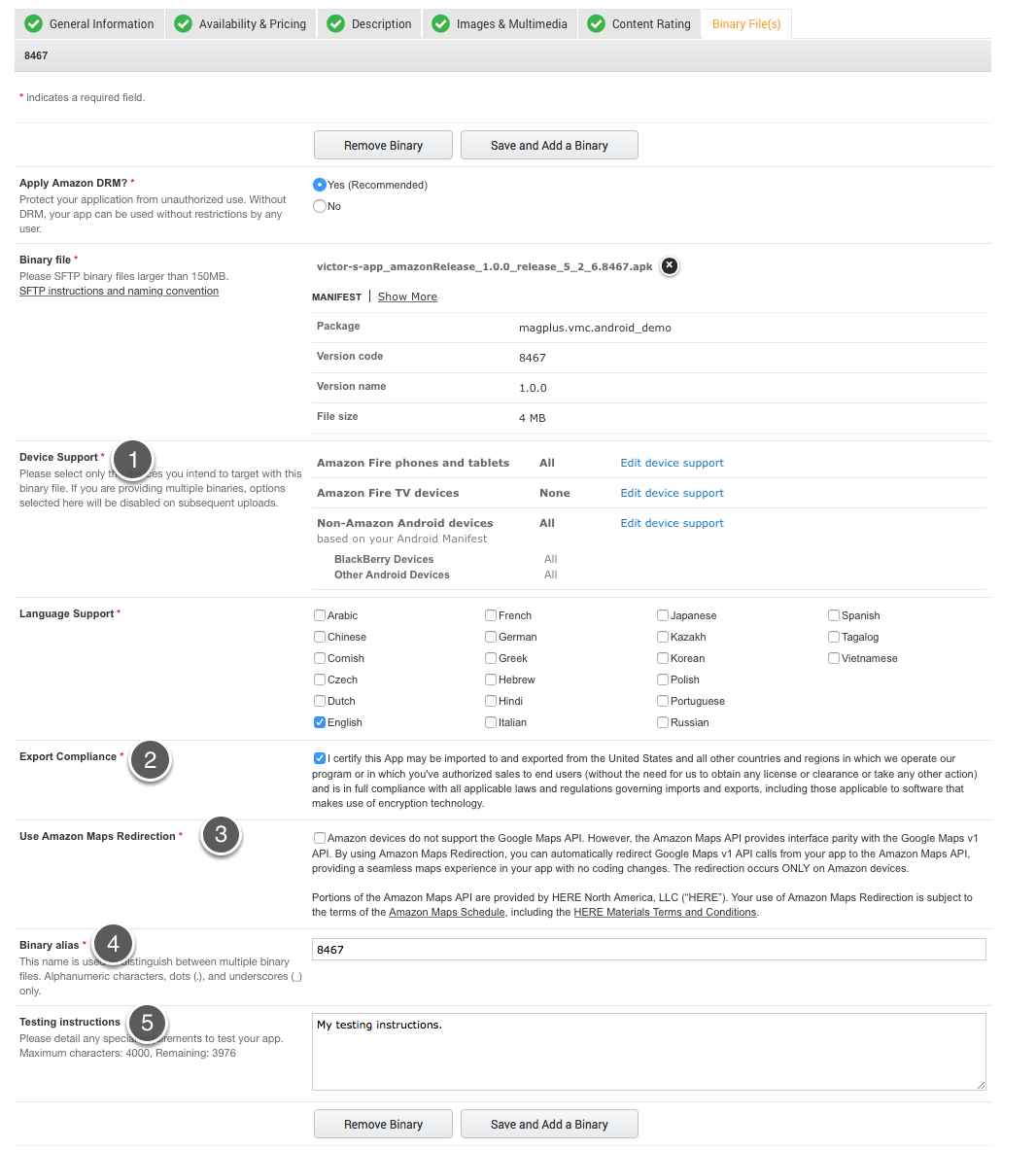The image size is (1036, 1150).
Task: Edit device support for Non-Amazon Android devices
Action: click(672, 523)
